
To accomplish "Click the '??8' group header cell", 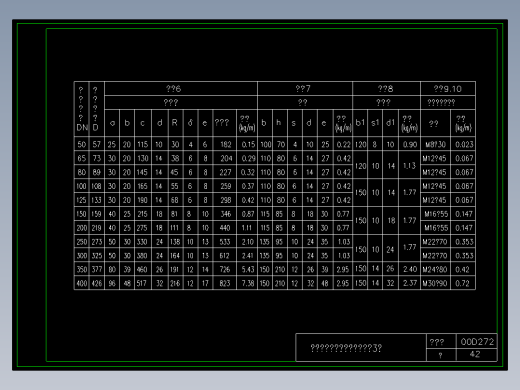I will click(x=386, y=89).
